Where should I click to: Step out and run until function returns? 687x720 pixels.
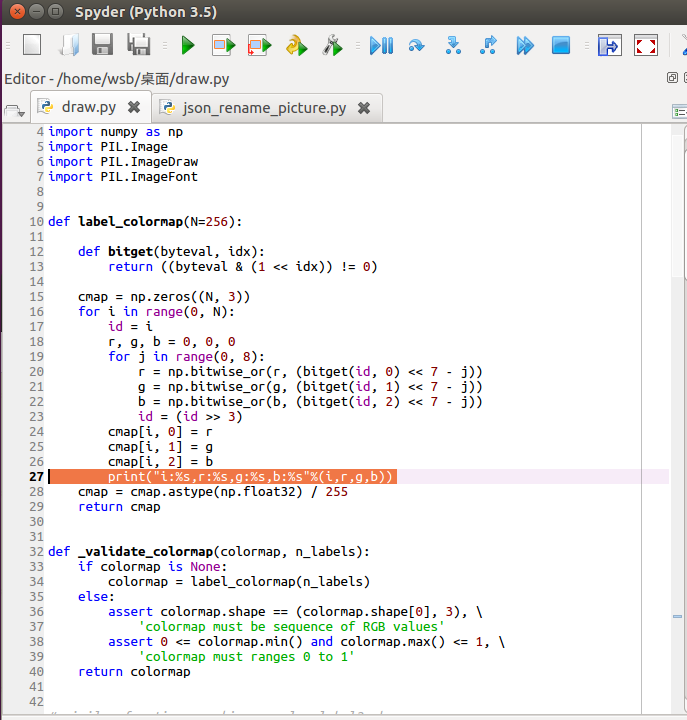coord(488,45)
